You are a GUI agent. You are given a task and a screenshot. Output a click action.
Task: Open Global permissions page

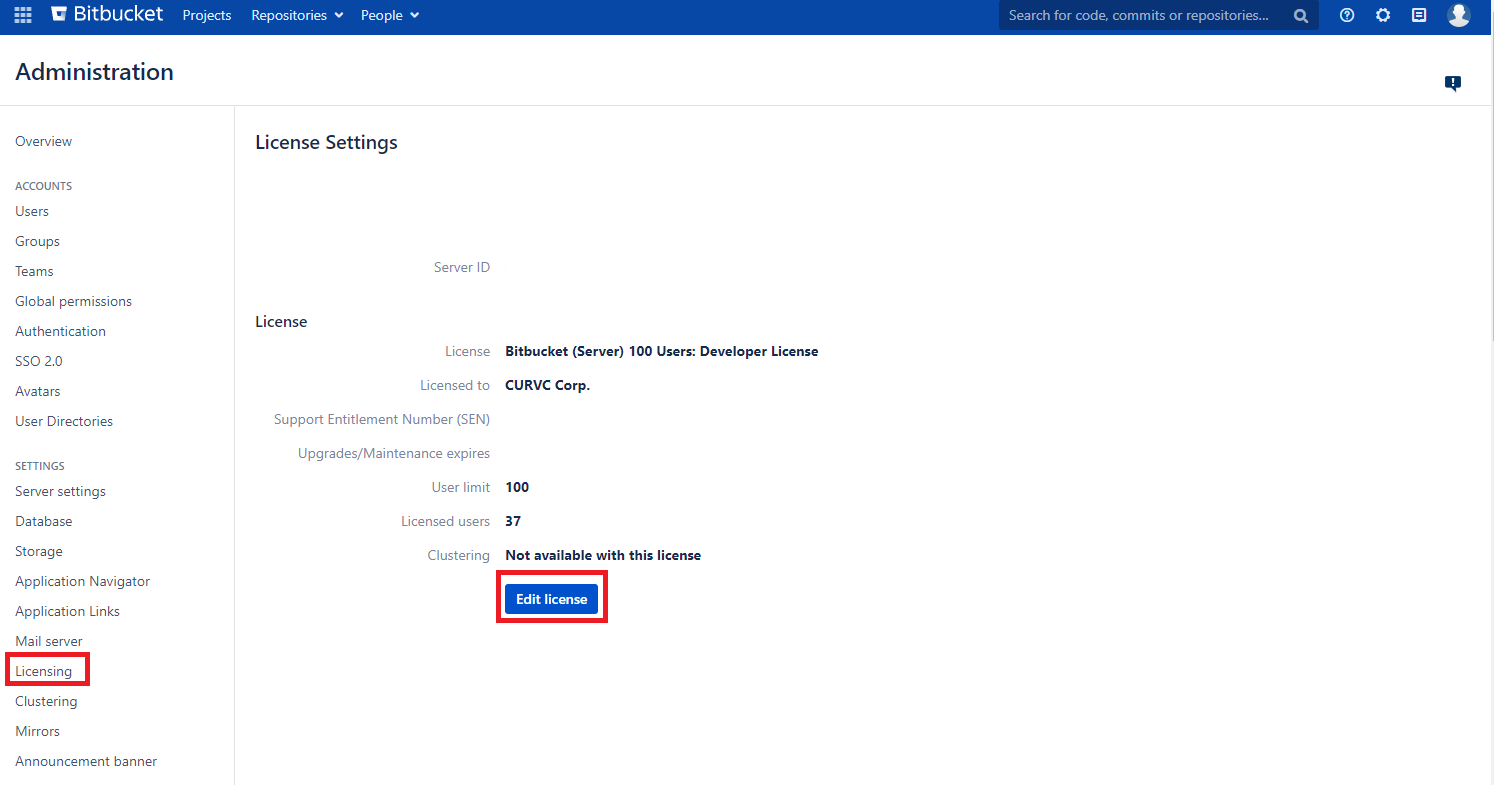point(74,301)
